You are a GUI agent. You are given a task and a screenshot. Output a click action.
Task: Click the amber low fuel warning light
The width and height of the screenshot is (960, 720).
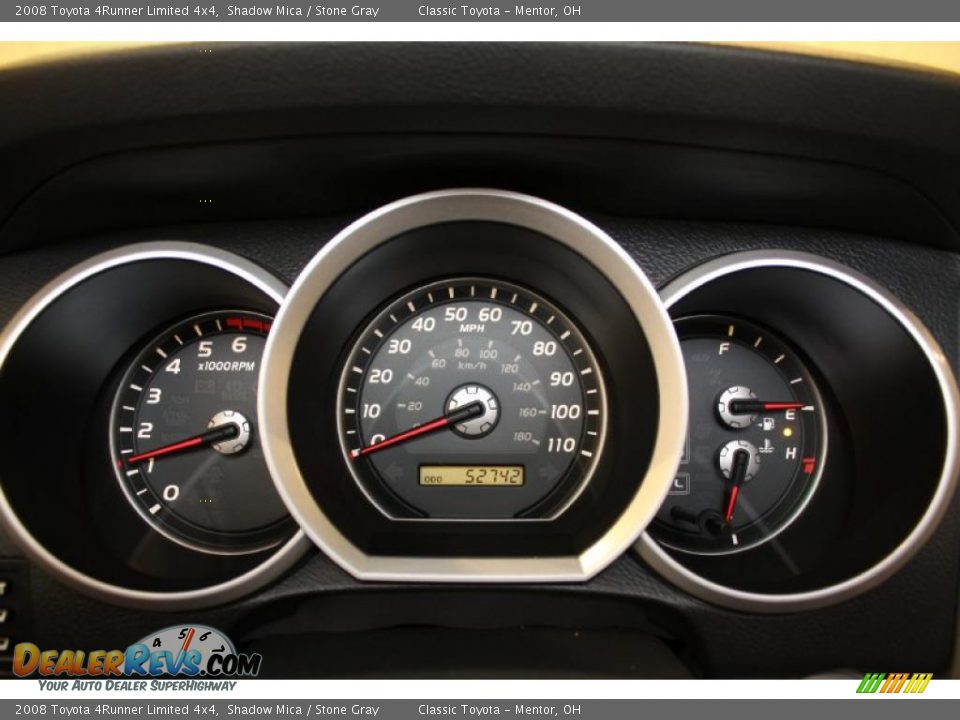787,432
